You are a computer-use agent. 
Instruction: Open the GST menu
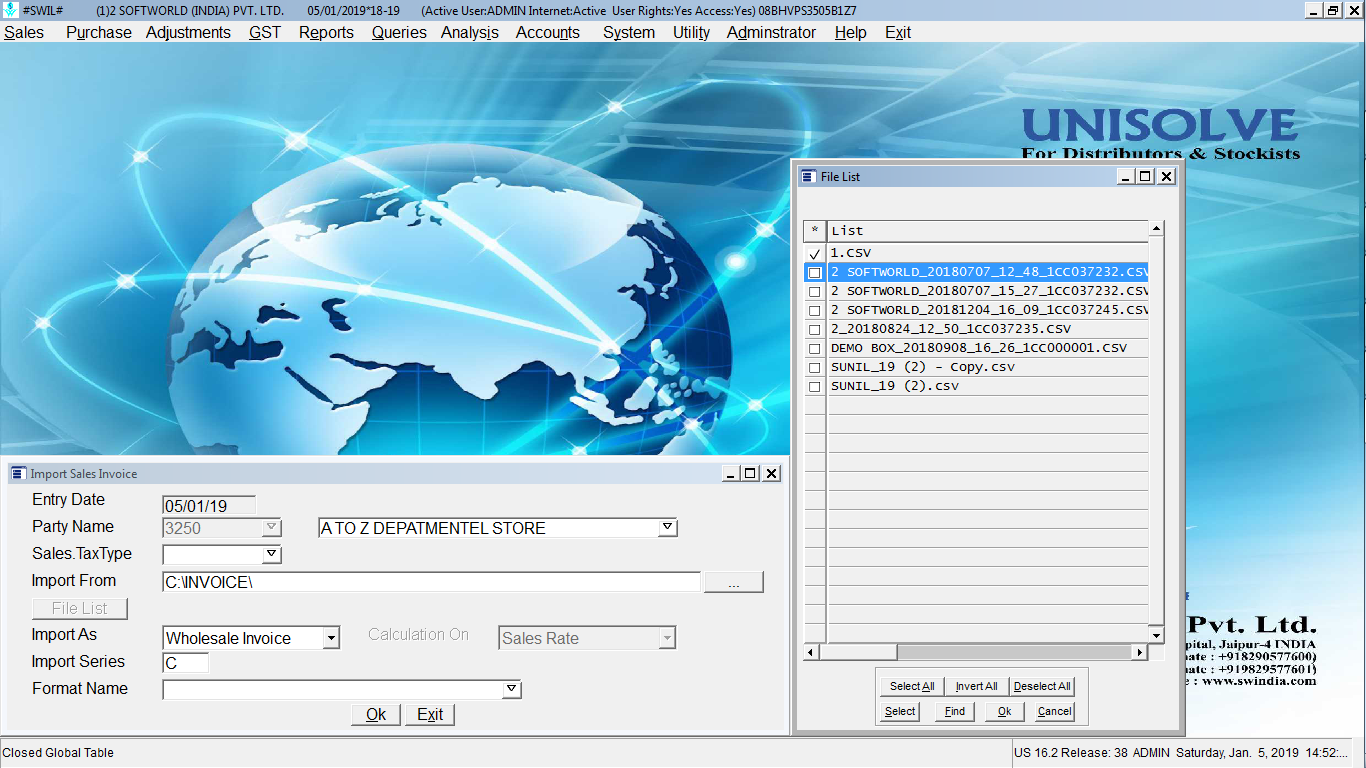pyautogui.click(x=265, y=32)
